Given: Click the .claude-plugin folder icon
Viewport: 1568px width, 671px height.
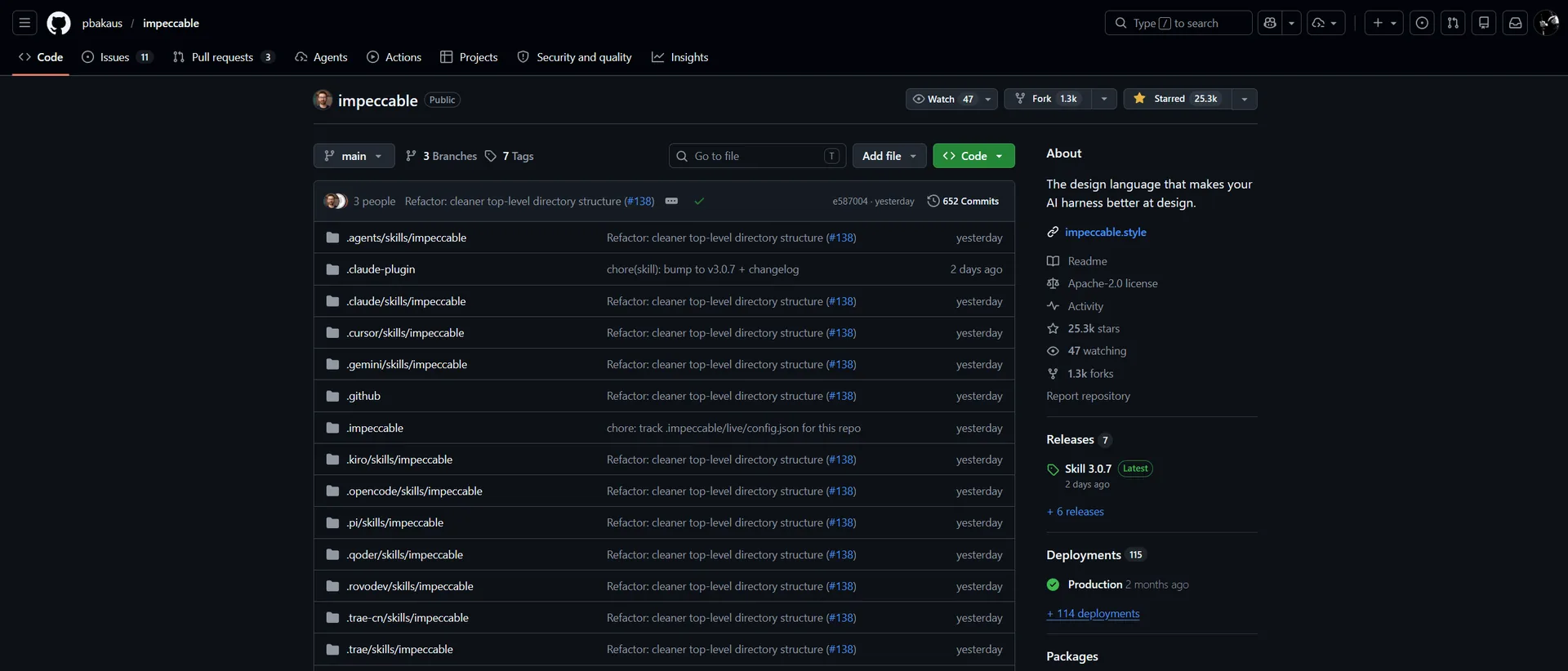Looking at the screenshot, I should (x=332, y=269).
